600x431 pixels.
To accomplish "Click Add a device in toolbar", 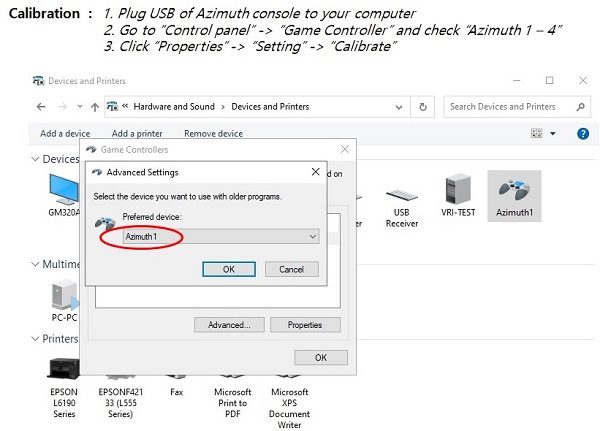I will coord(65,134).
